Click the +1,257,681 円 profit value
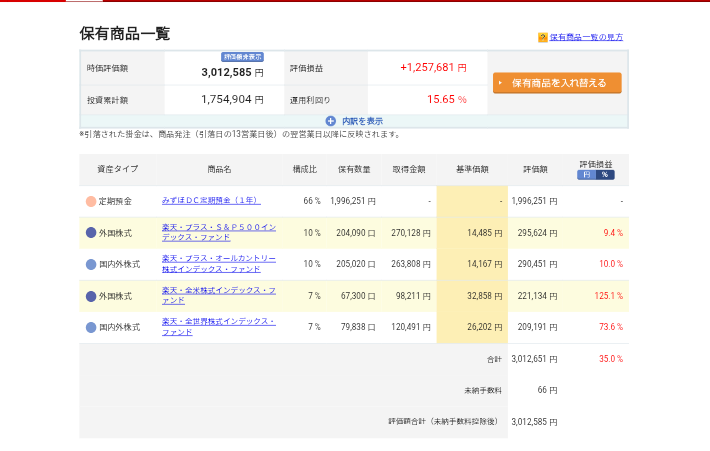 click(x=433, y=67)
